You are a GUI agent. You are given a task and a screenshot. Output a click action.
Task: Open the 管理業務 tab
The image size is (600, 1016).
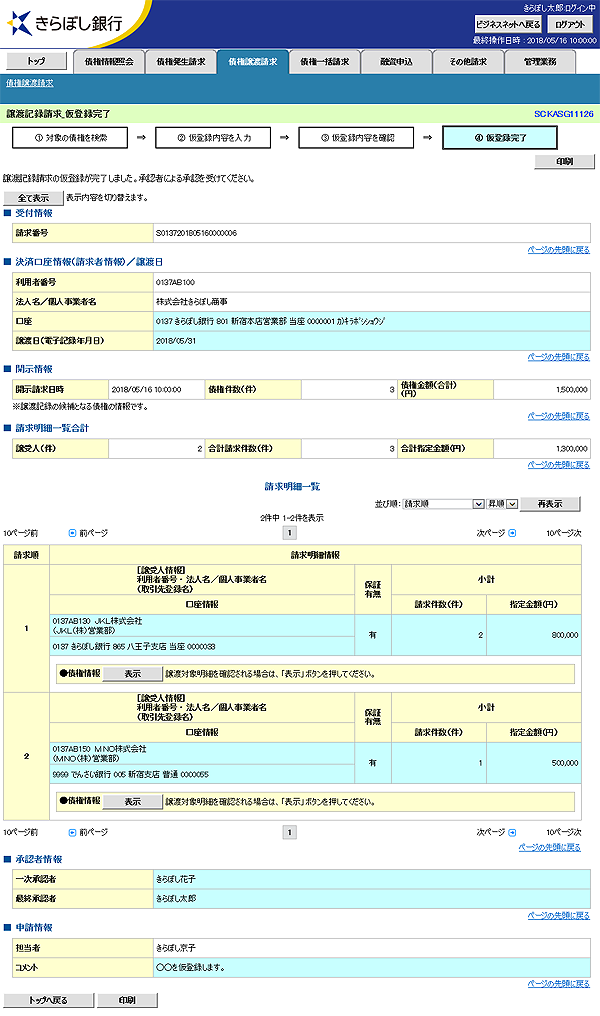click(540, 62)
